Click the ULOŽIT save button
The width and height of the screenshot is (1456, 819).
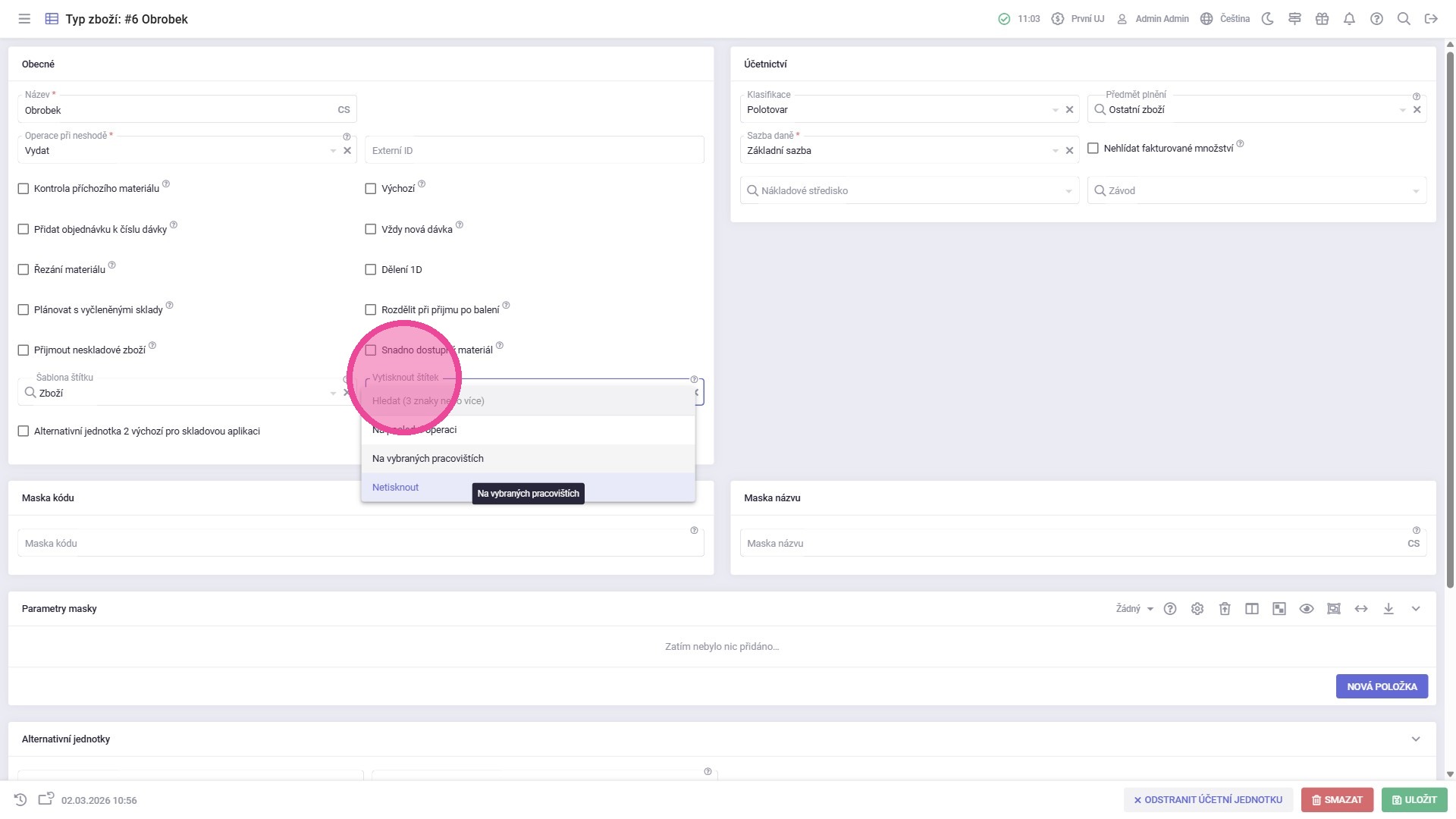pos(1414,800)
